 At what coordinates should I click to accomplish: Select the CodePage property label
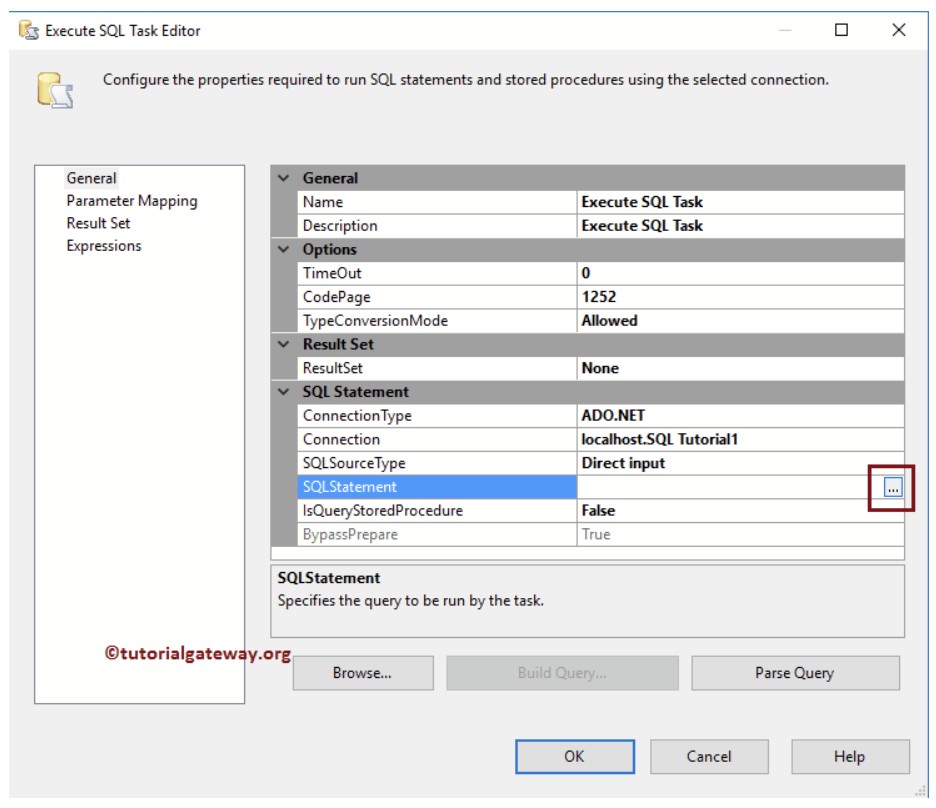[x=437, y=297]
